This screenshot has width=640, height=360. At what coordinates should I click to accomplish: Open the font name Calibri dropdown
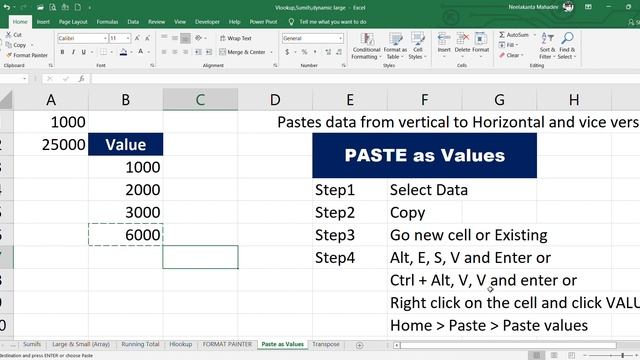(105, 38)
